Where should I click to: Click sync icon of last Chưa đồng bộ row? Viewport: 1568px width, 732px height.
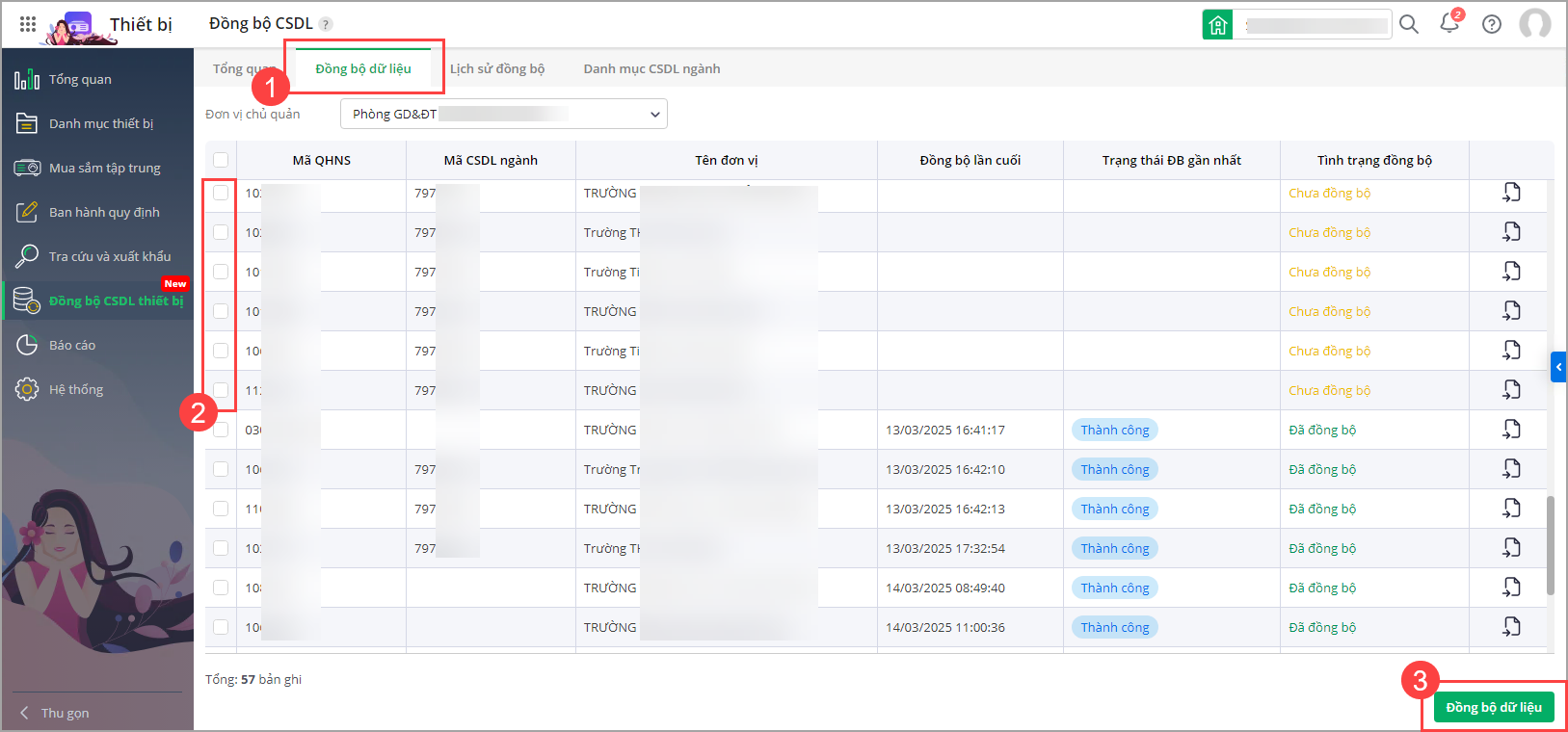pyautogui.click(x=1511, y=390)
